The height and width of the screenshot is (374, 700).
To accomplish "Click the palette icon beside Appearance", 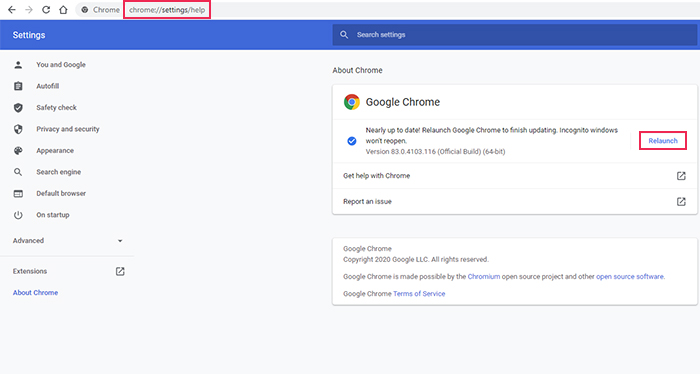I will coord(18,150).
